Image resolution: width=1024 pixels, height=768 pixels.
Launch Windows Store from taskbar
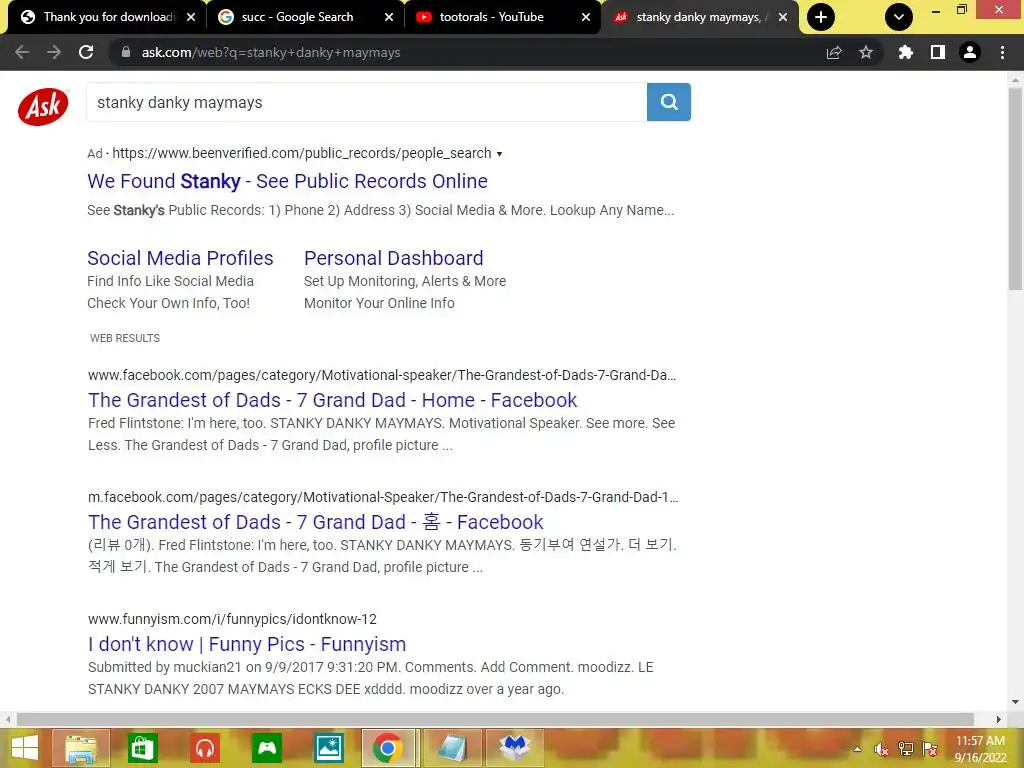point(143,748)
